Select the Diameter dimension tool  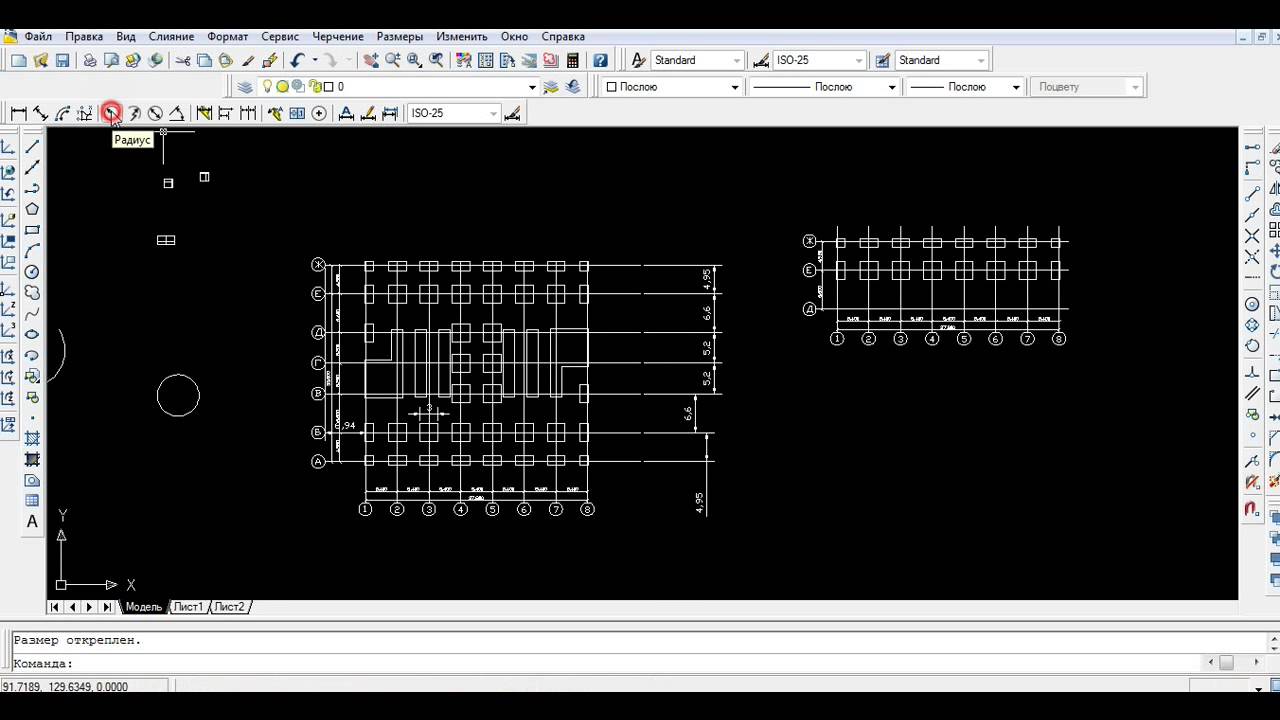point(155,113)
